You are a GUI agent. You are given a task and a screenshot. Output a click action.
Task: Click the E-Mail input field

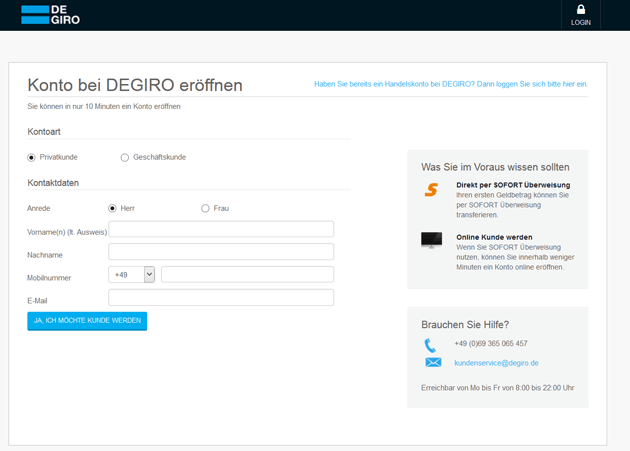pyautogui.click(x=221, y=297)
